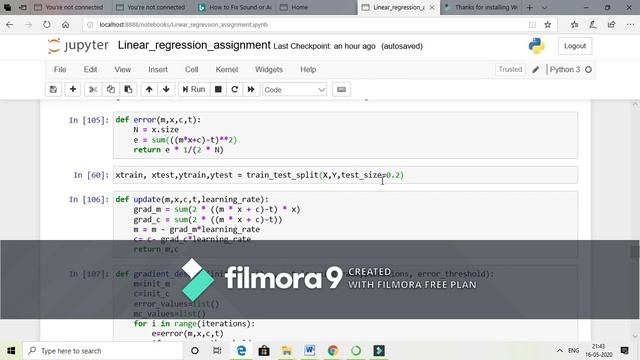The height and width of the screenshot is (360, 640).
Task: Open Microsoft Edge from the taskbar
Action: (241, 351)
